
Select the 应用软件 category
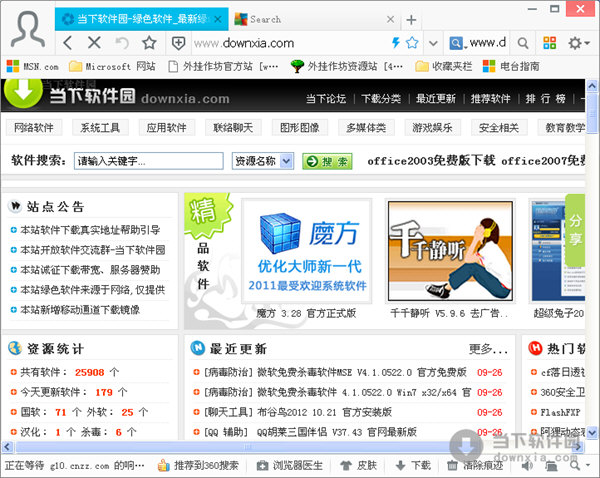point(166,128)
